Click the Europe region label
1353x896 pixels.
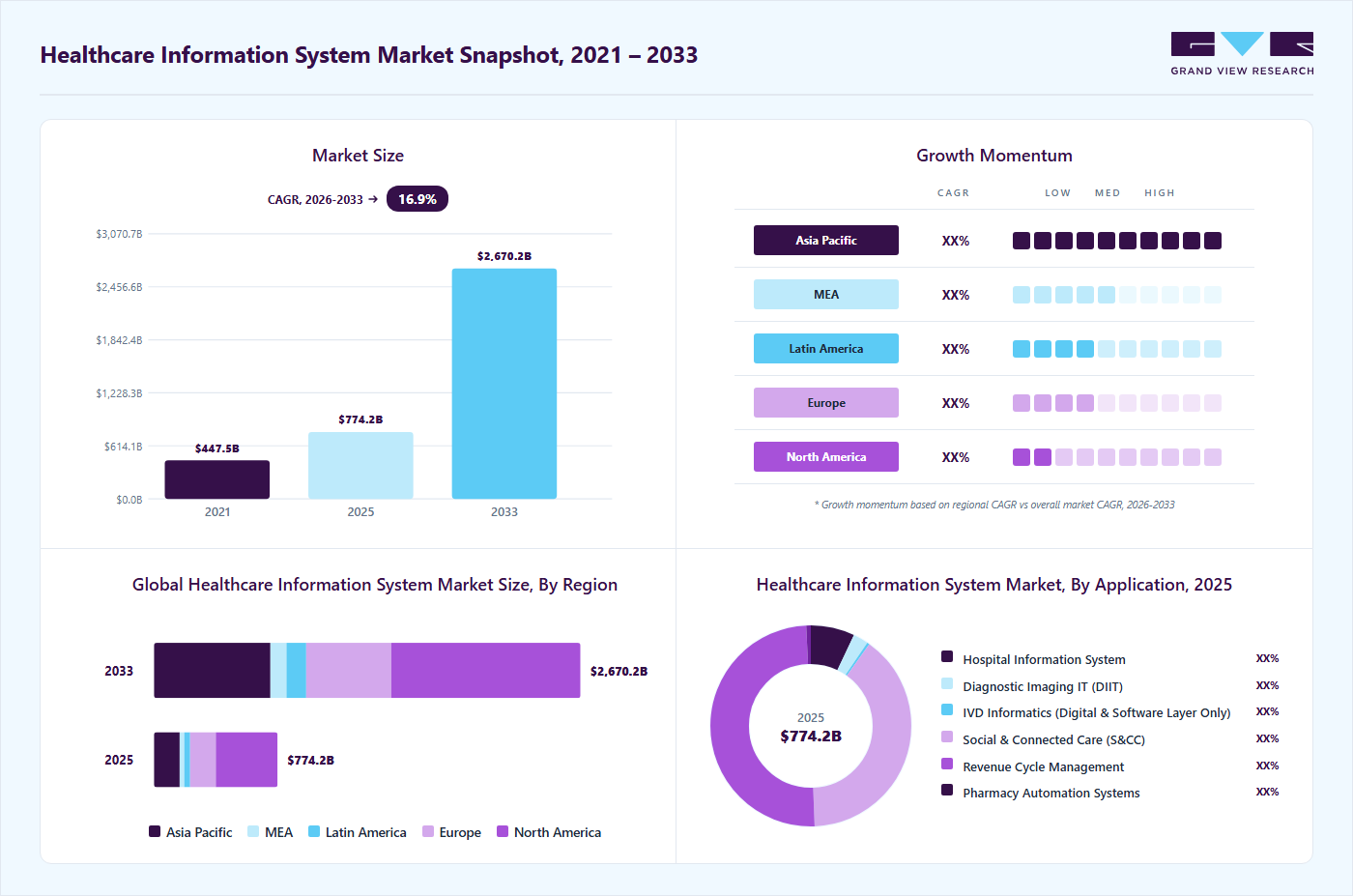coord(826,403)
